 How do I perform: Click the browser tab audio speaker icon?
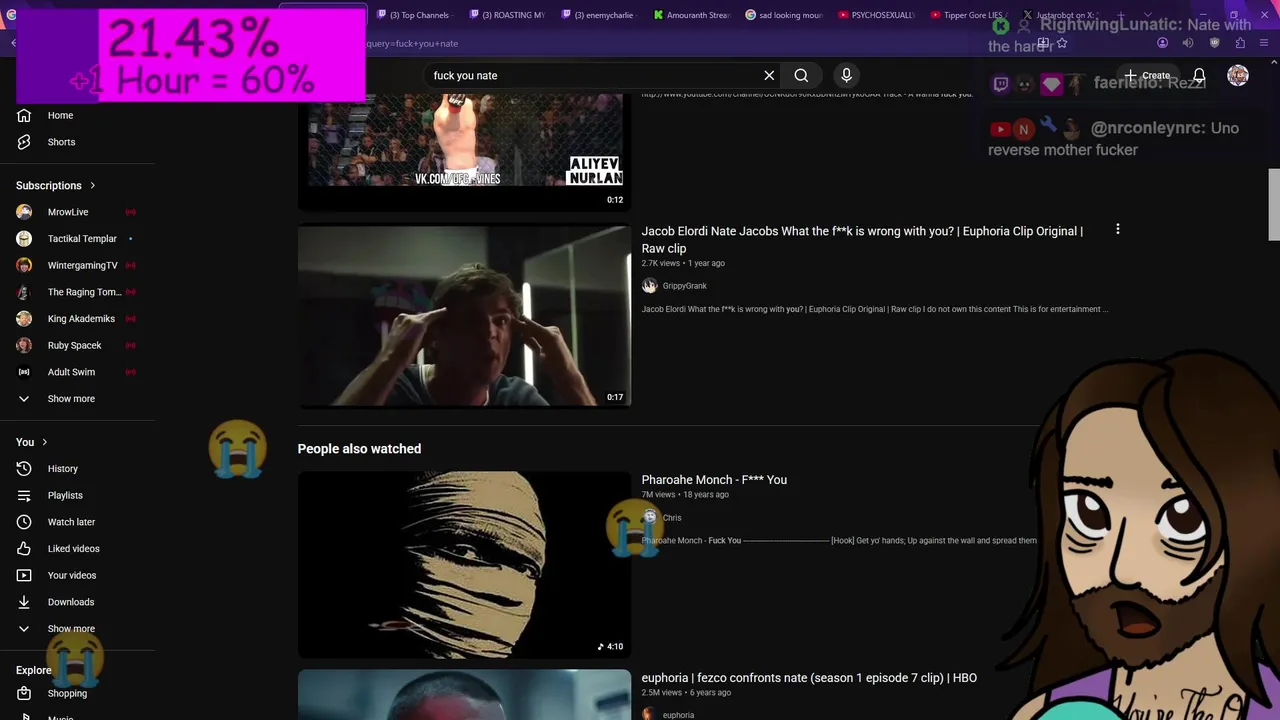click(x=1188, y=43)
